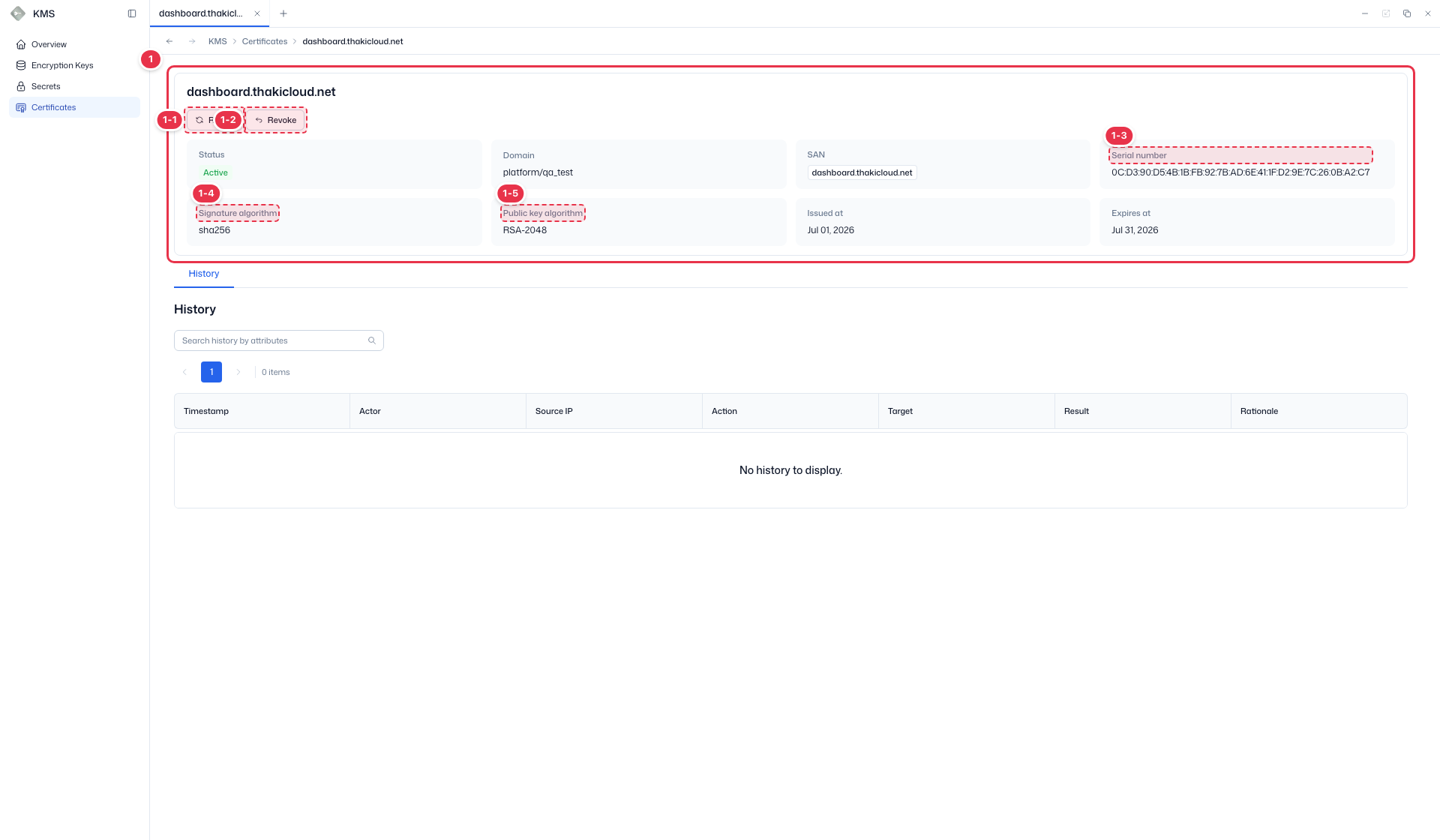This screenshot has height=840, width=1440.
Task: Click the Rationale column header
Action: coord(1319,411)
